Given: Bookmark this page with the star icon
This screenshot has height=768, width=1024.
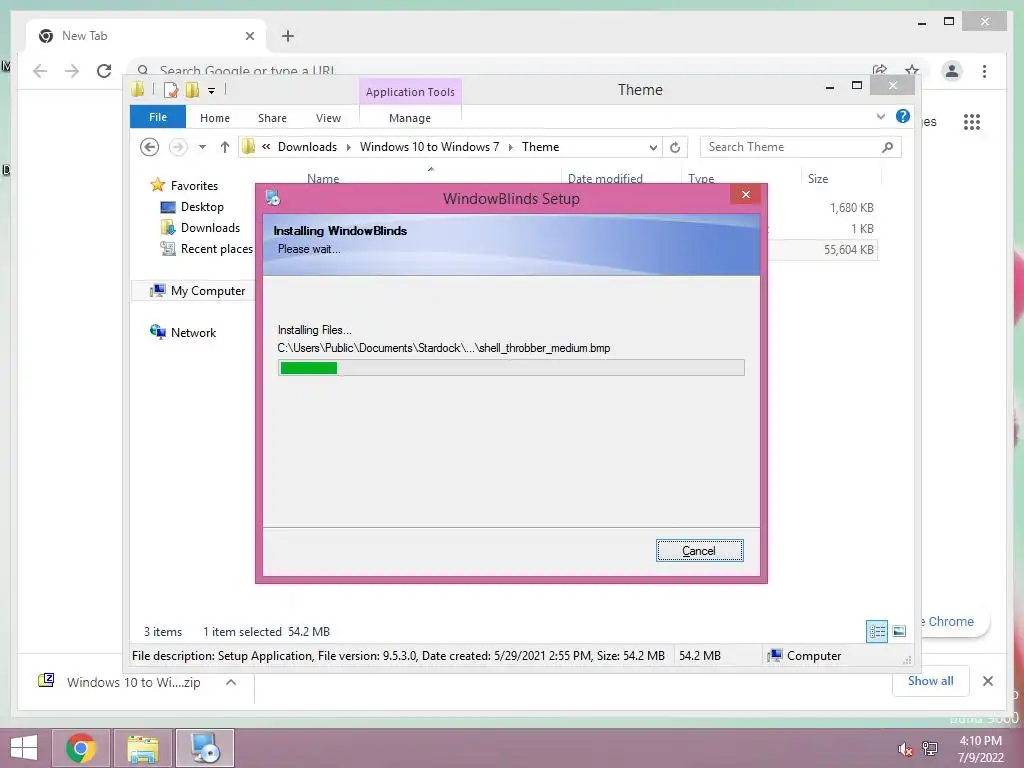Looking at the screenshot, I should point(912,70).
